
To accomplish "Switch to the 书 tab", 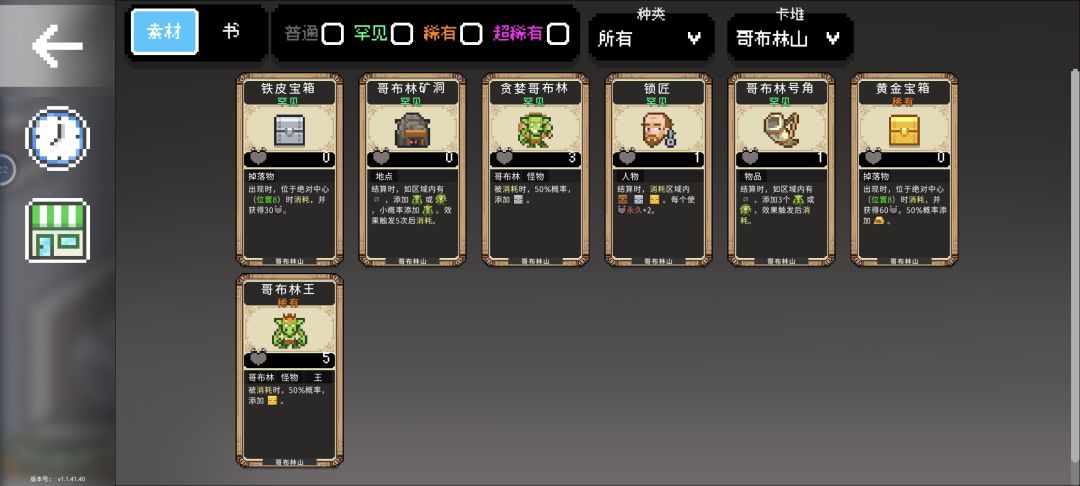I will pos(231,32).
